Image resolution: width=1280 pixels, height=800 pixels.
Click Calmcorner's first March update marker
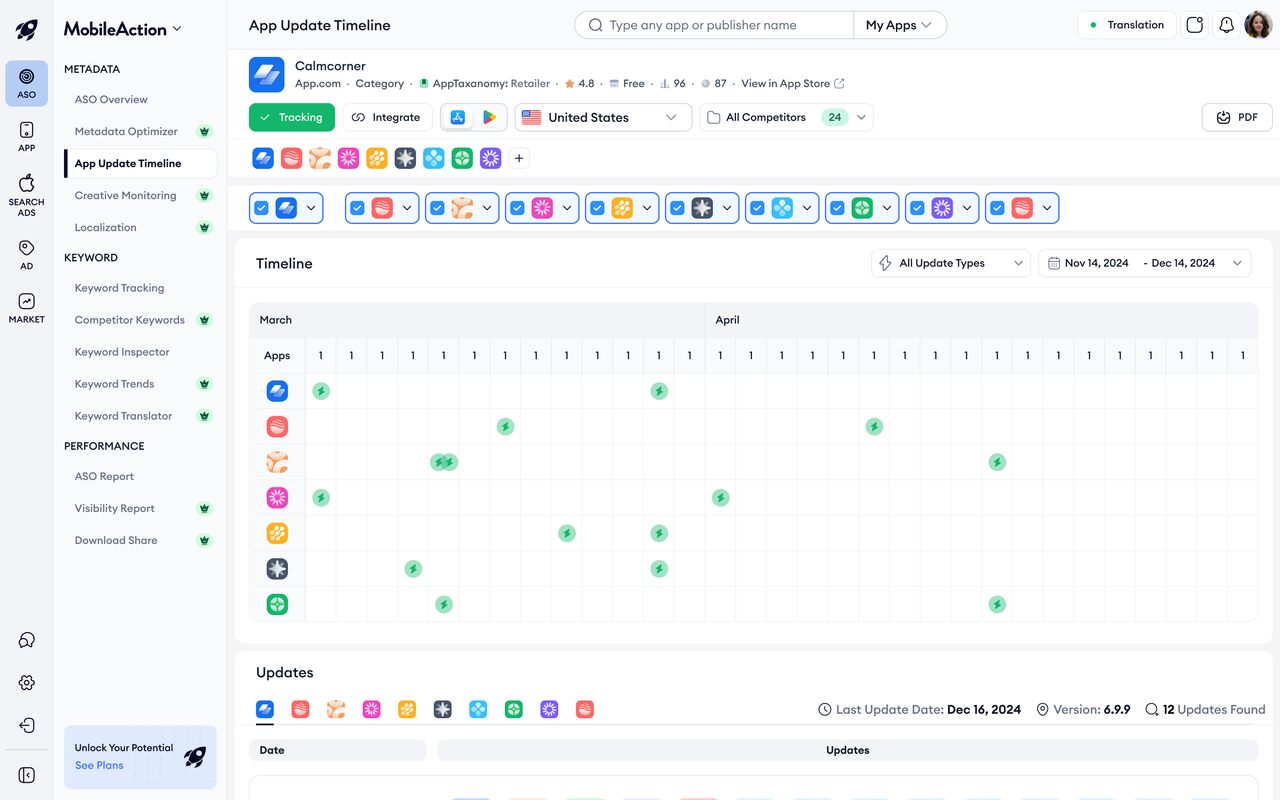click(x=321, y=391)
